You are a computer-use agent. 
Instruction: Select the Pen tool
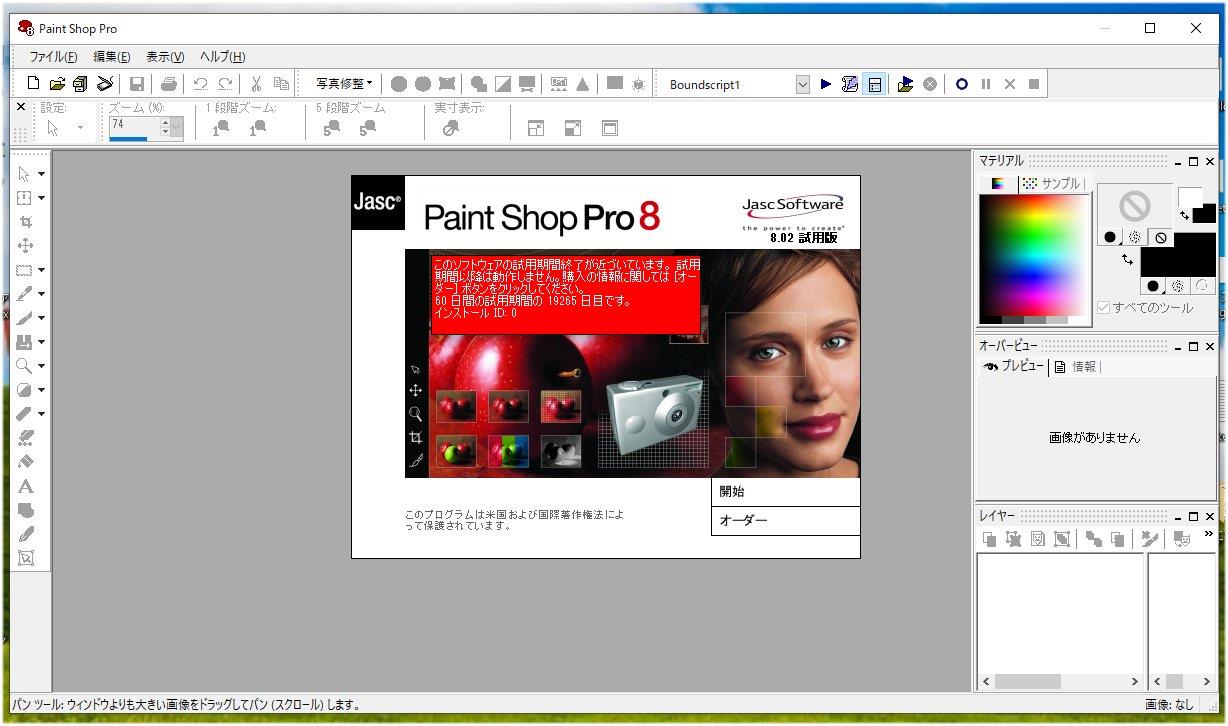(x=26, y=534)
